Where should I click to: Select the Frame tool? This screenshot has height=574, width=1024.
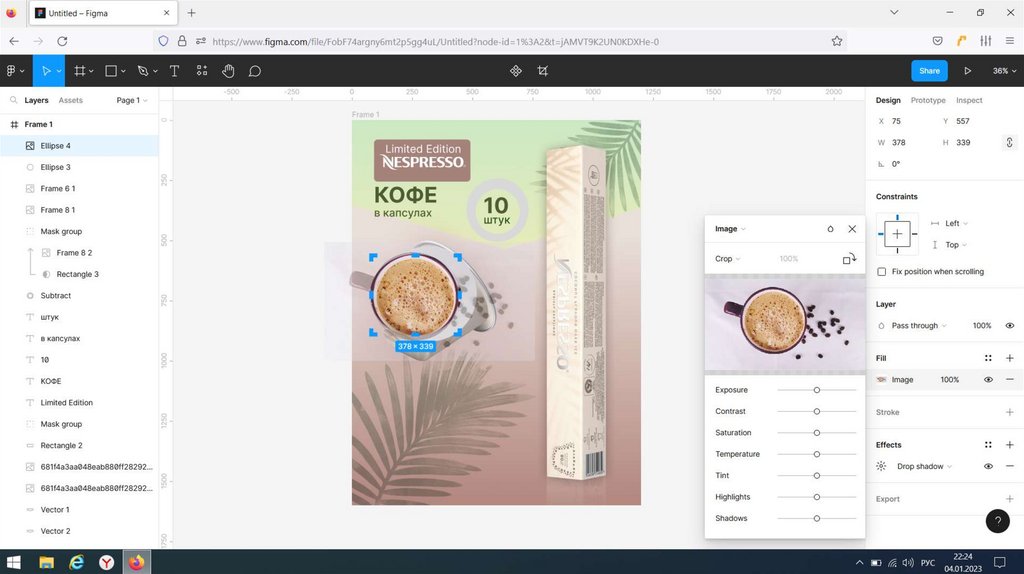(80, 71)
